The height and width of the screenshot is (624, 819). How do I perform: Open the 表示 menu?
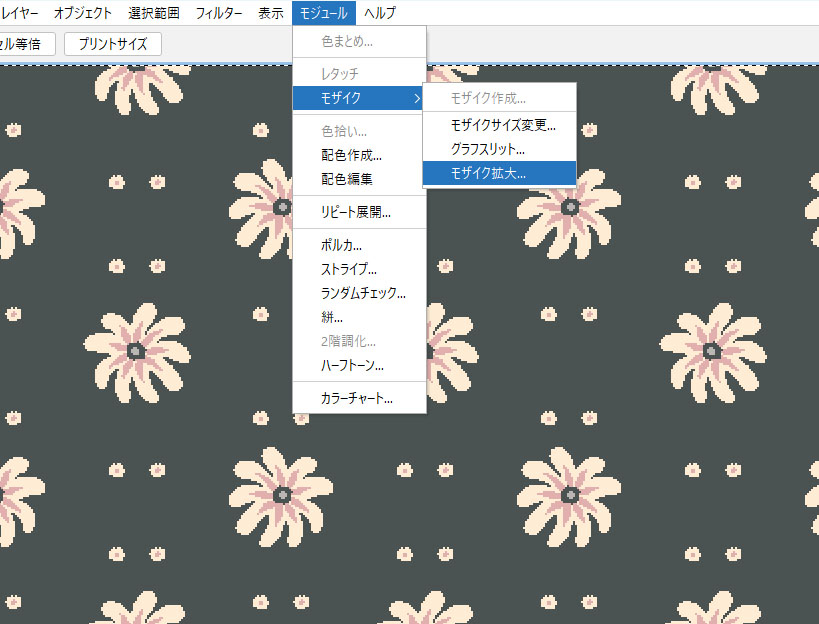(x=270, y=13)
